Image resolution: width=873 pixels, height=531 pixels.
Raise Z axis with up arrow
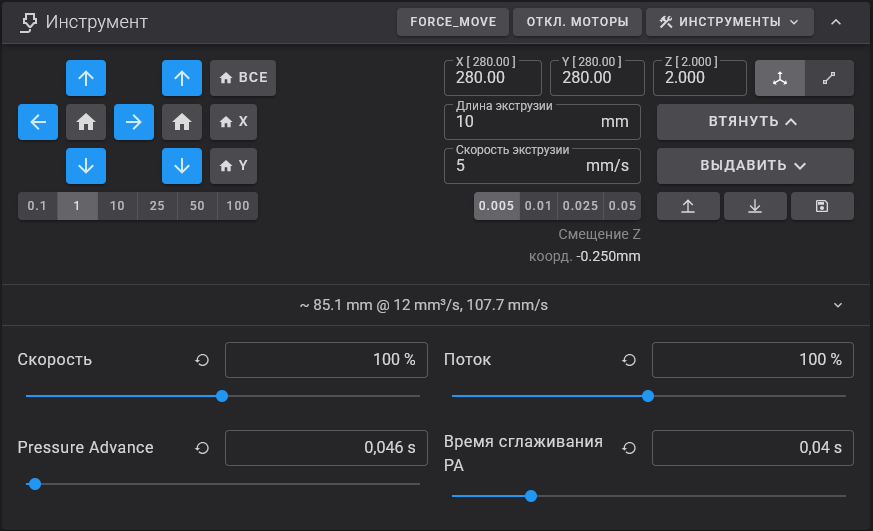(x=182, y=78)
